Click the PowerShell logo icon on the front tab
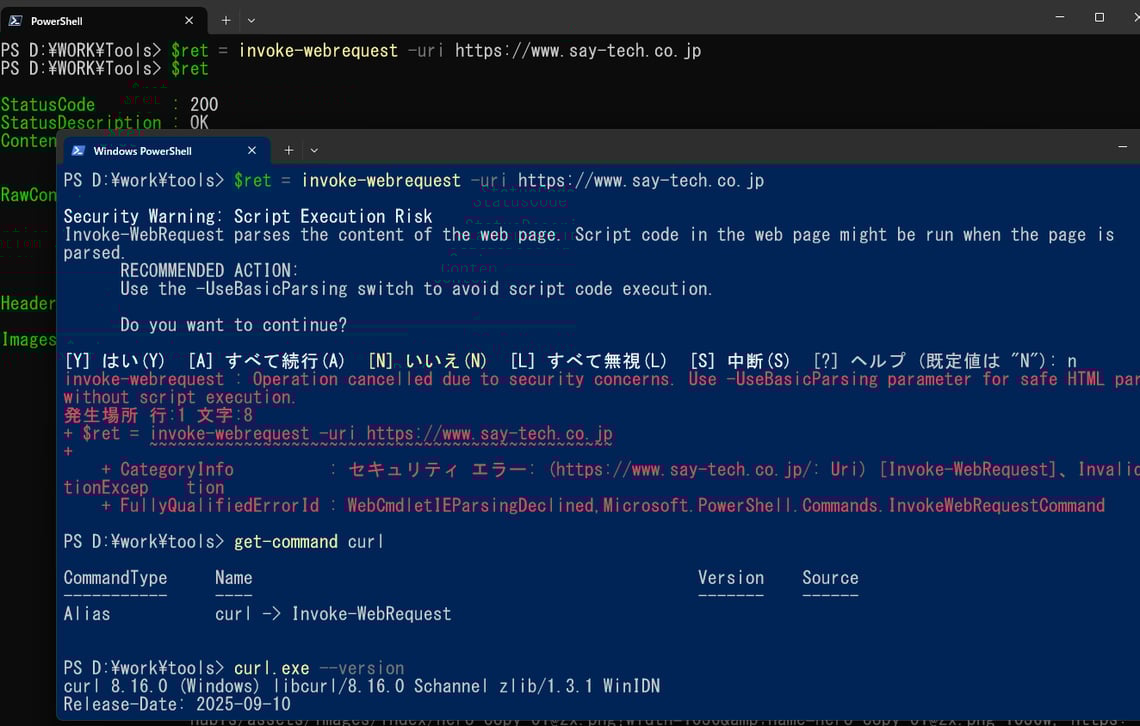Image resolution: width=1140 pixels, height=726 pixels. click(x=17, y=20)
